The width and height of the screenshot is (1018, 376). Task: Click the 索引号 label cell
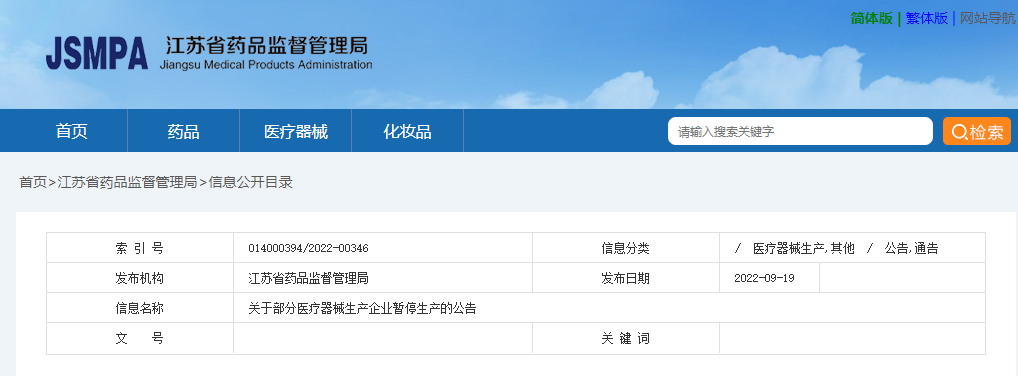[x=140, y=248]
